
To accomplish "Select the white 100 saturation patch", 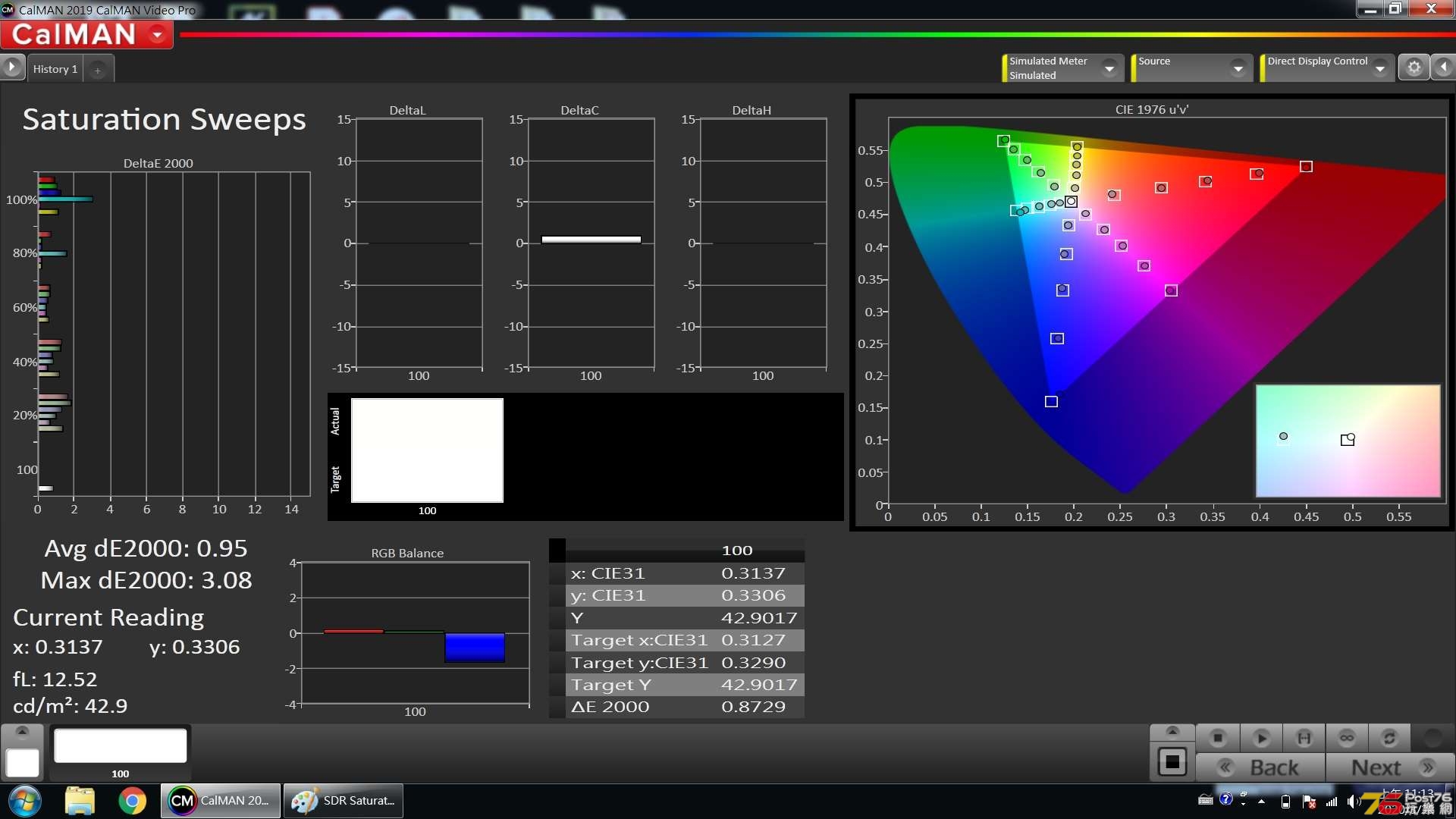I will pyautogui.click(x=120, y=746).
